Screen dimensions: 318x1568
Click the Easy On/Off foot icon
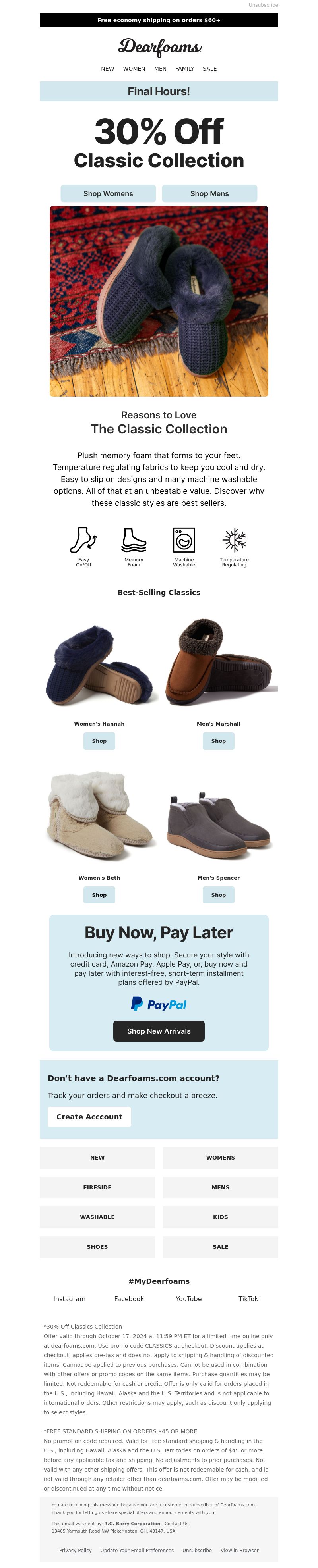point(83,540)
